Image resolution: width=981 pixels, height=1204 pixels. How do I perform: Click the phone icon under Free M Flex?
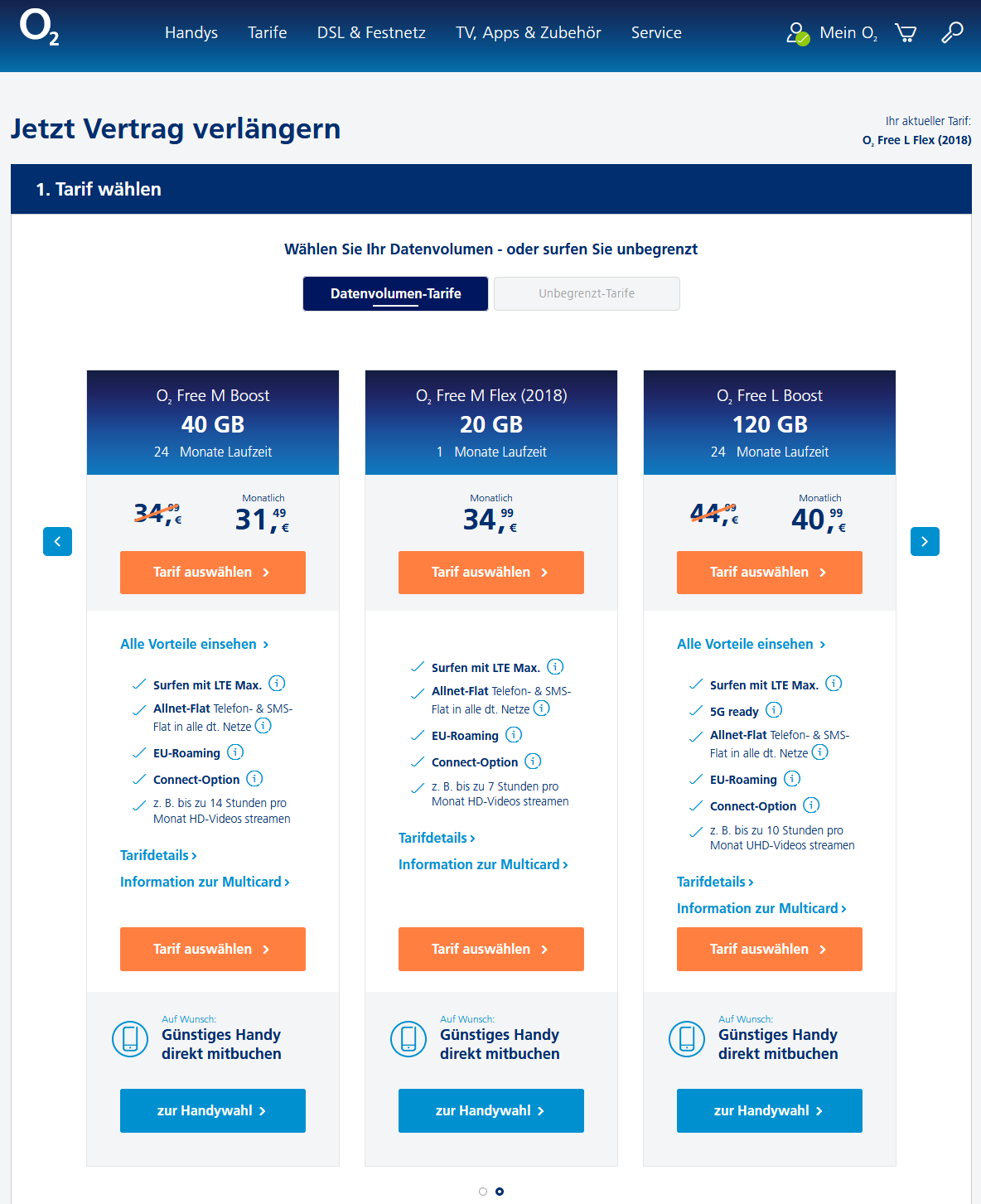point(408,1039)
